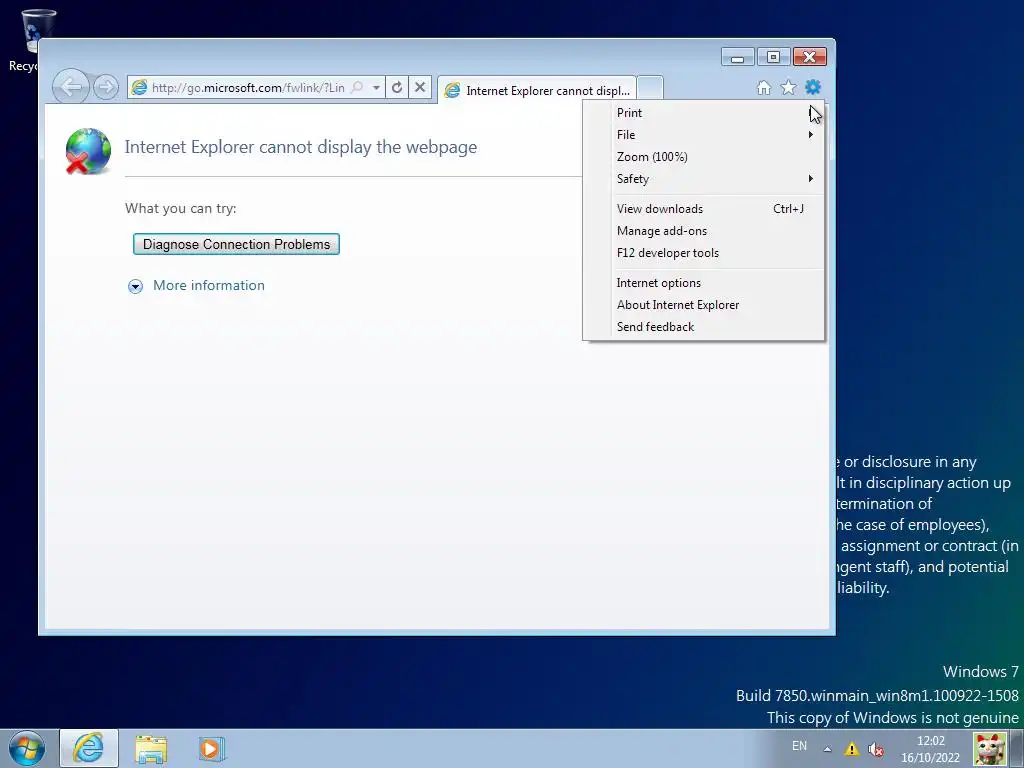Show hidden tray icons arrow

[827, 749]
